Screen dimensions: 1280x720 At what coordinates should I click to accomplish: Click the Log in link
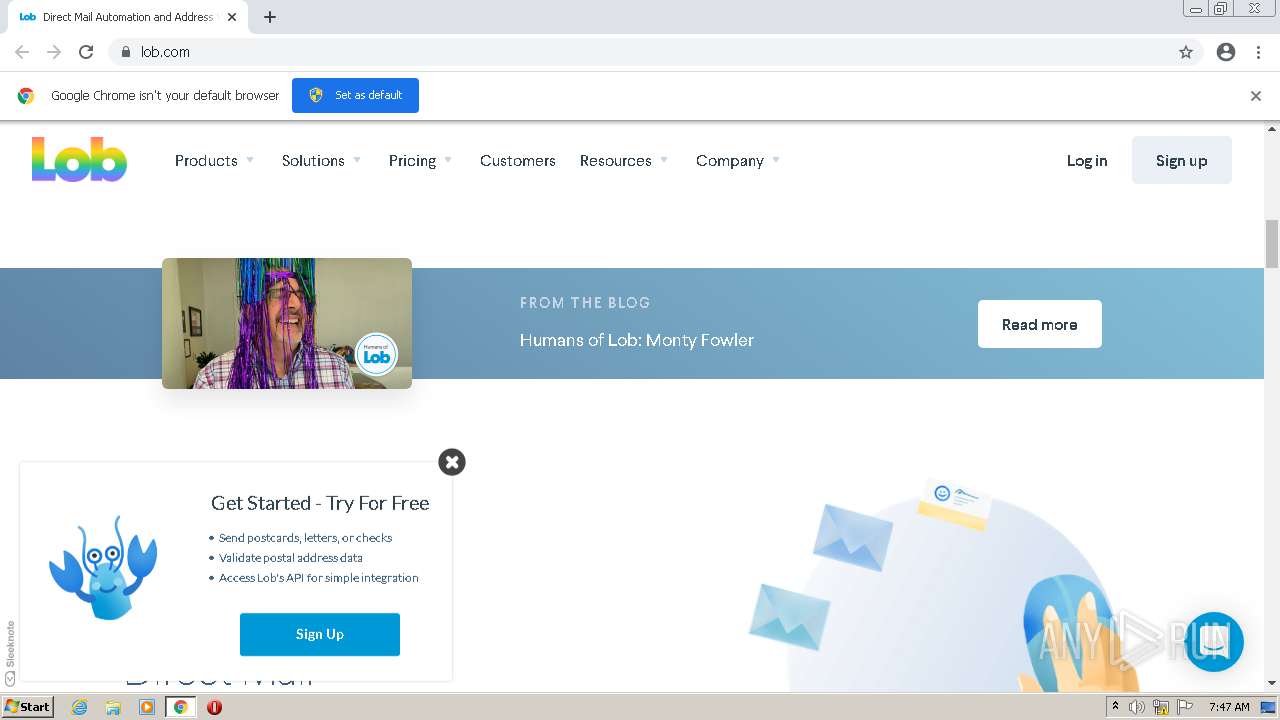tap(1087, 160)
